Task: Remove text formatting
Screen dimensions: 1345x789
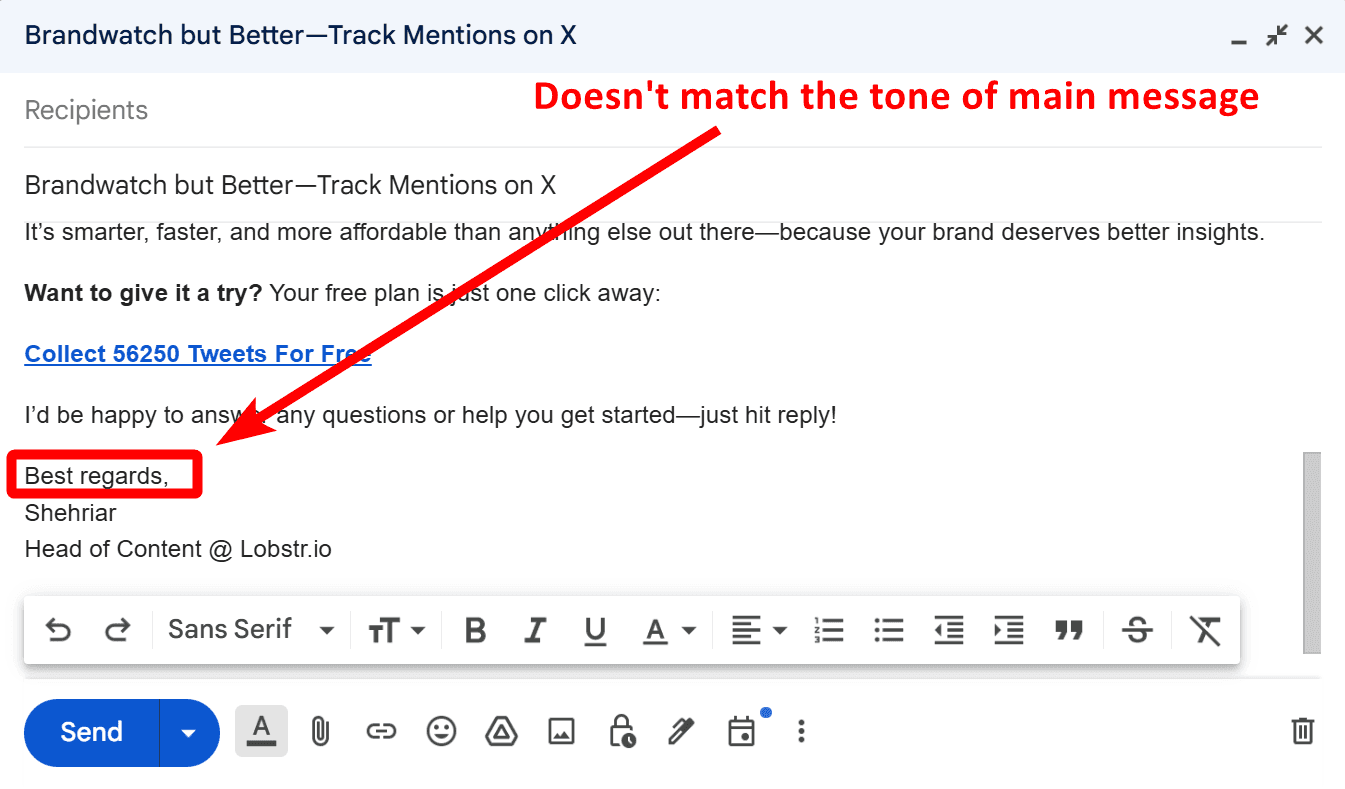Action: pos(1205,630)
